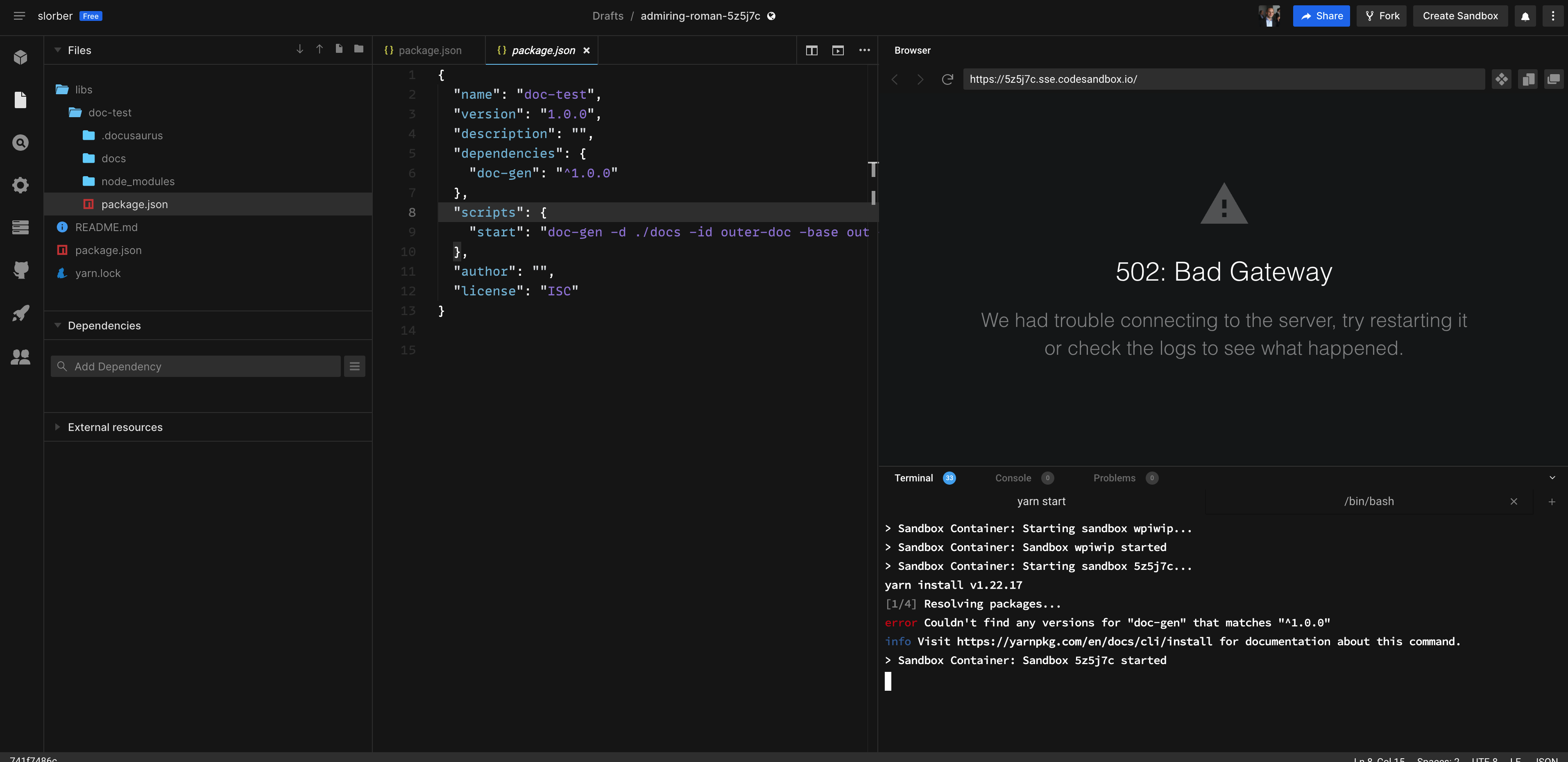Open the Sandbox Info cube icon in sidebar
This screenshot has width=1568, height=762.
[21, 57]
